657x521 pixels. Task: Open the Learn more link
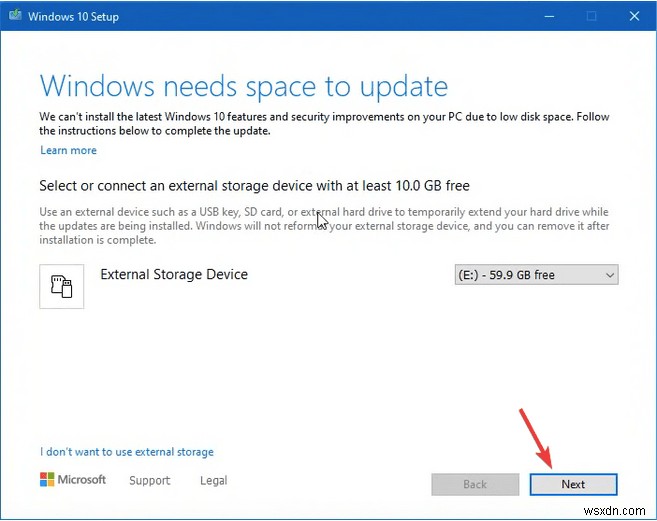tap(68, 150)
